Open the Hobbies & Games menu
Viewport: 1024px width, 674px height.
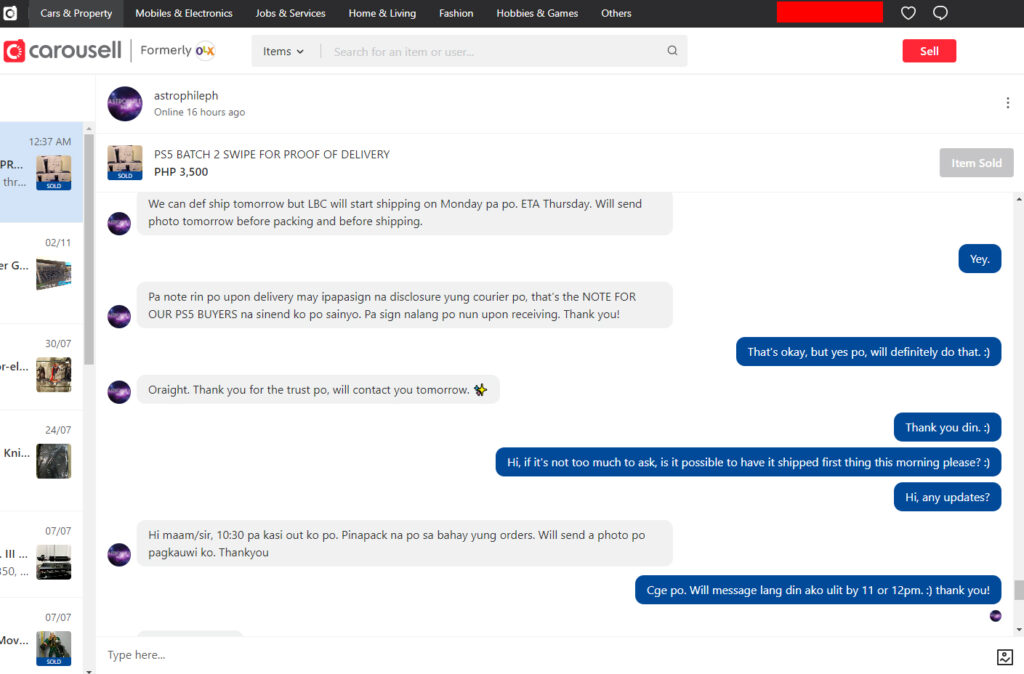[x=537, y=13]
